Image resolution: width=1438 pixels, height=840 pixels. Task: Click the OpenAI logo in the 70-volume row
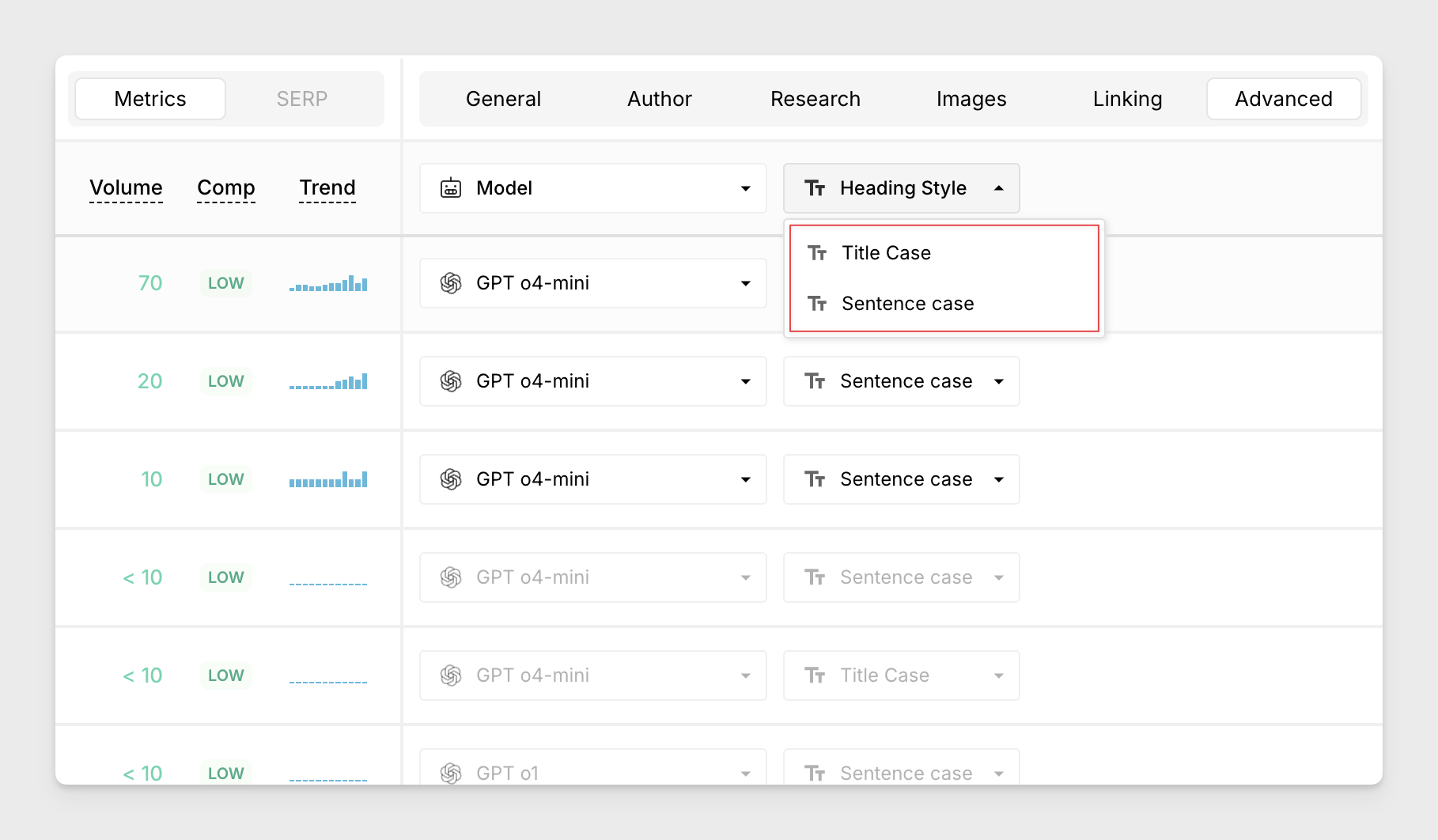(x=451, y=283)
